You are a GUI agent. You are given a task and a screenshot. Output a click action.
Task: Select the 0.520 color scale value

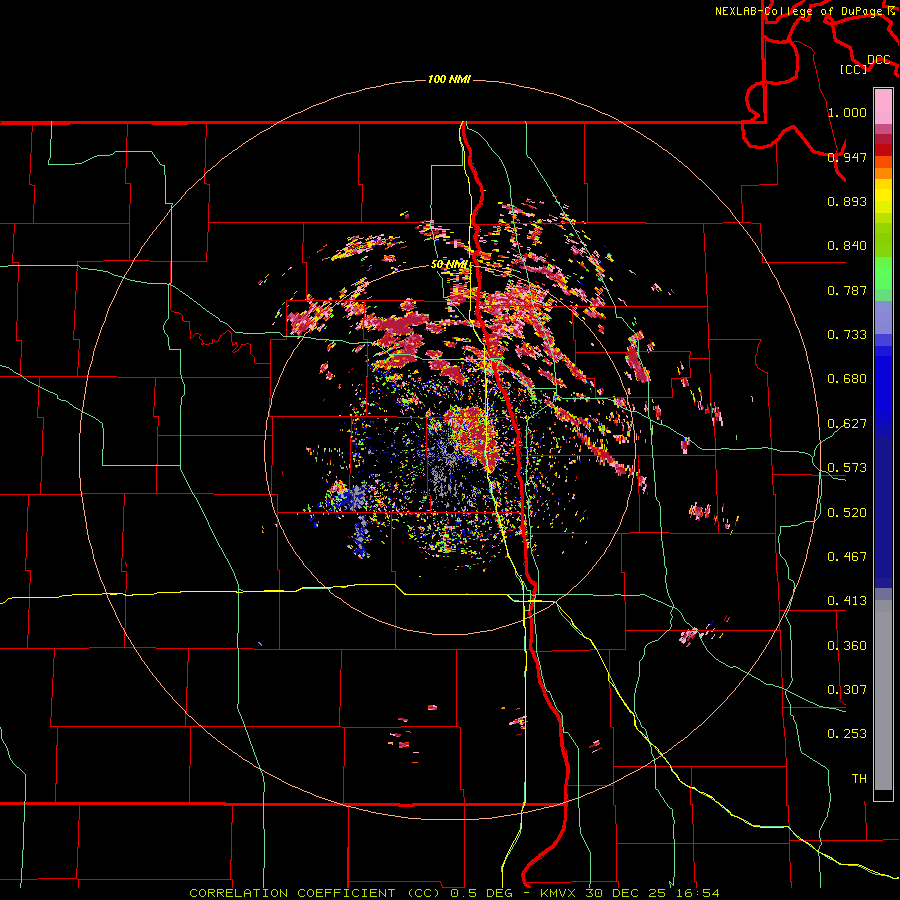pyautogui.click(x=847, y=513)
